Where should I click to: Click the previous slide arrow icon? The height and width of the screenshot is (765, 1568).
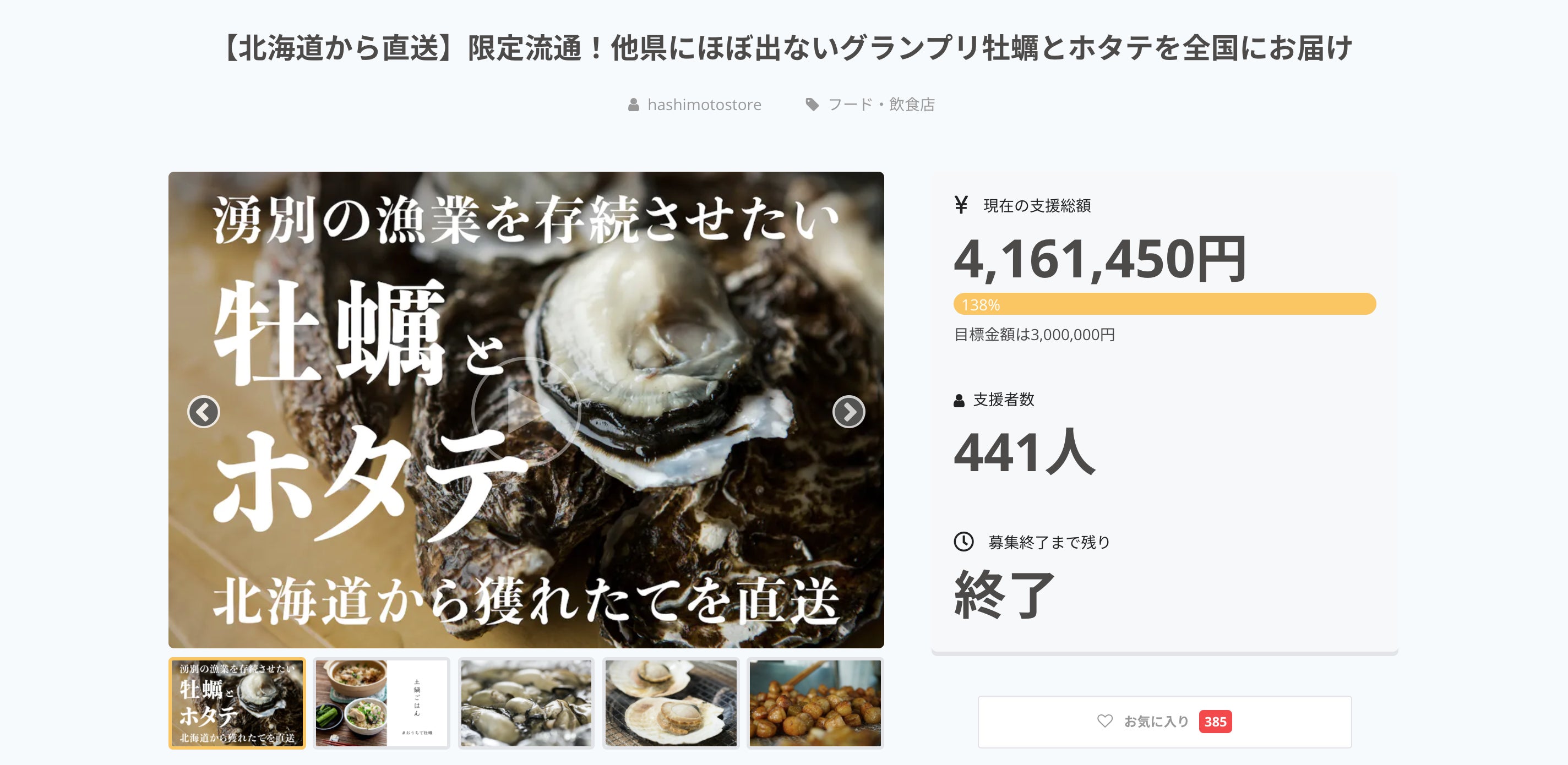(203, 412)
